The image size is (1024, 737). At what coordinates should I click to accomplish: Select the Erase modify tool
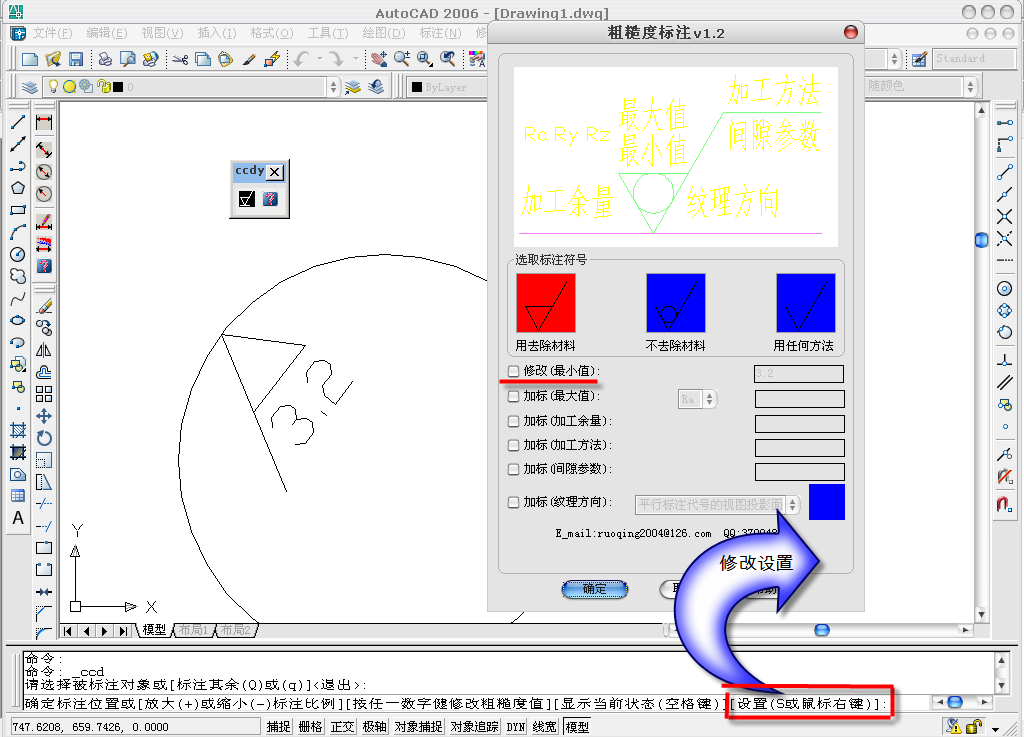[44, 306]
